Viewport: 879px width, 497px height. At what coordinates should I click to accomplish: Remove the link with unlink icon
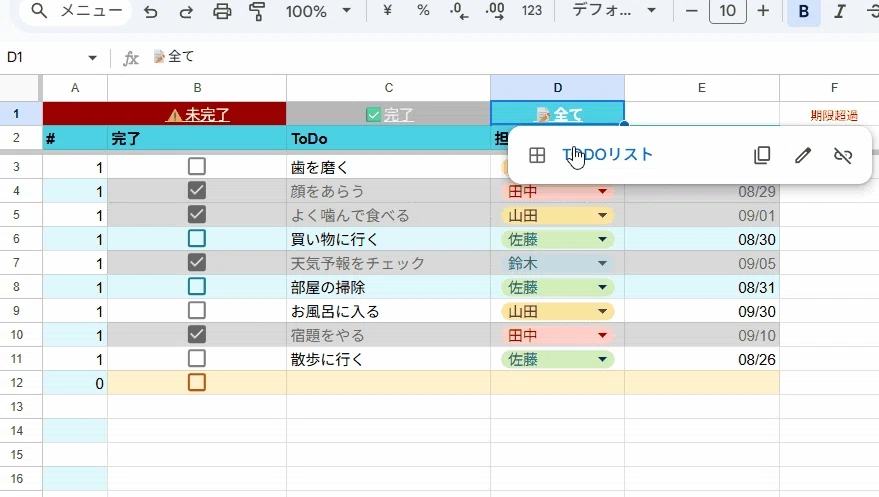click(843, 155)
